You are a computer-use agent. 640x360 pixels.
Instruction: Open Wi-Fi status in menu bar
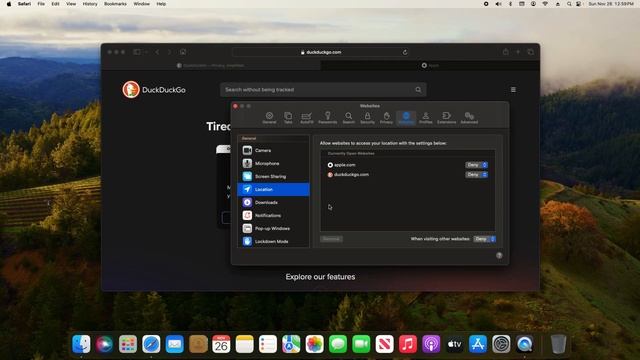pos(545,4)
